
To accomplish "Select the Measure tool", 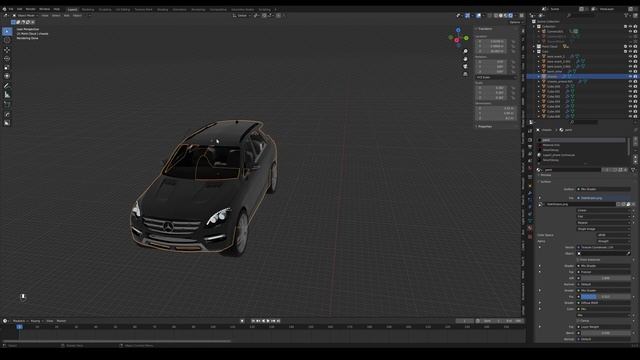I will click(x=7, y=95).
